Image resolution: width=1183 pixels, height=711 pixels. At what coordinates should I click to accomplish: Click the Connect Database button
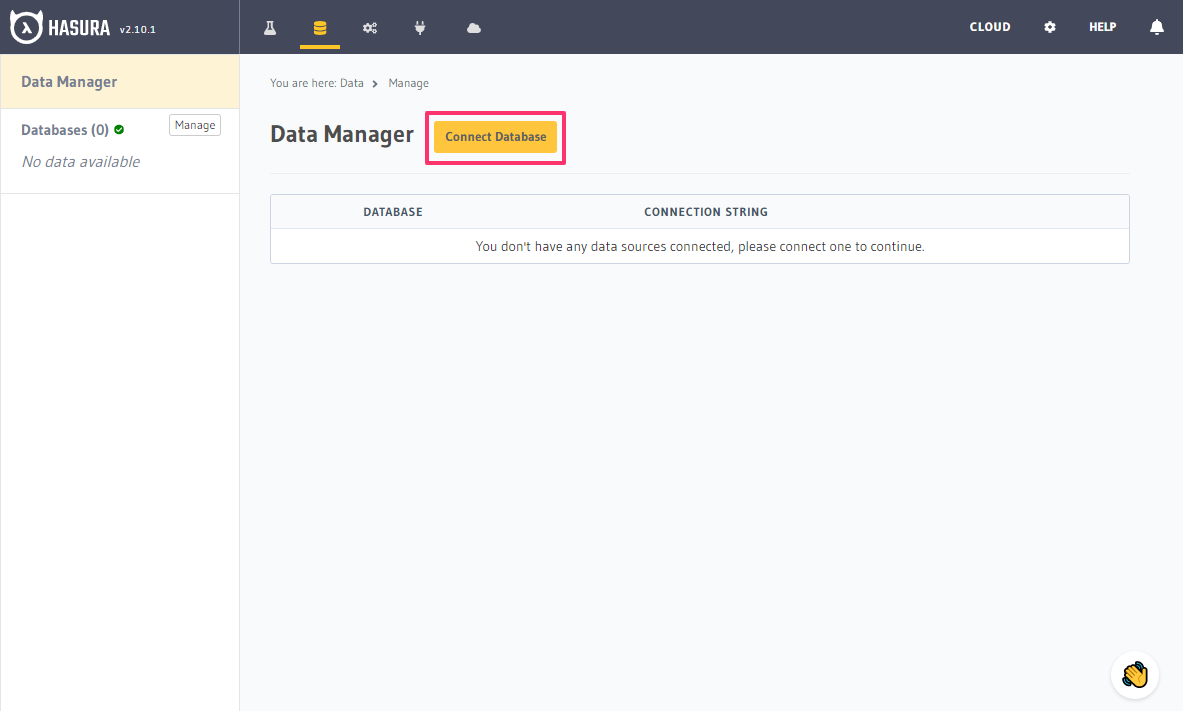coord(495,136)
